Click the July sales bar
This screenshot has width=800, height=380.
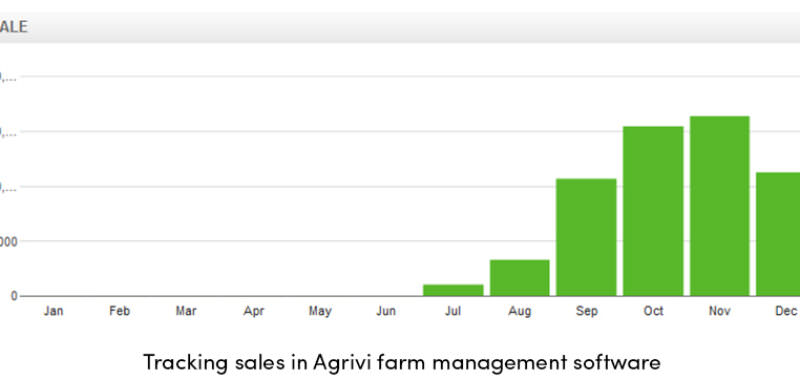pos(453,290)
